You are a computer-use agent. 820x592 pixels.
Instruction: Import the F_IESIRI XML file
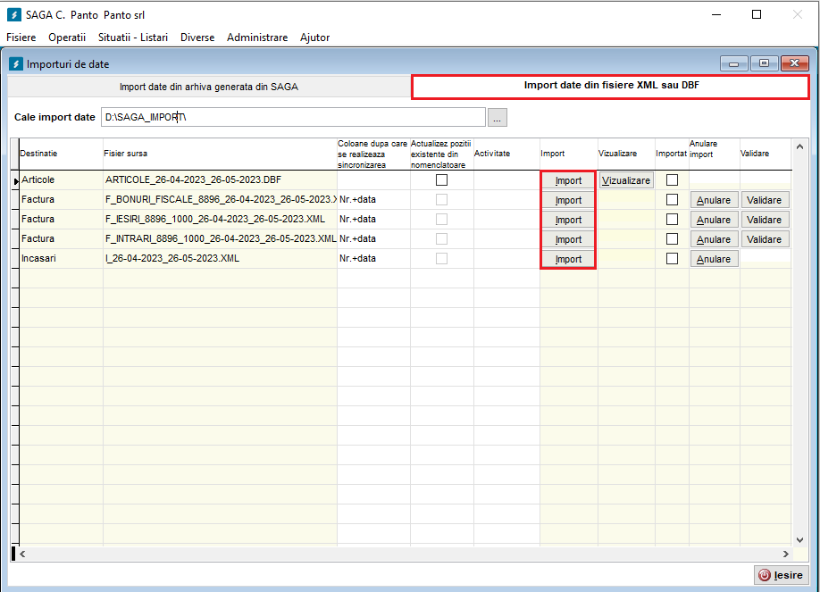[x=568, y=220]
